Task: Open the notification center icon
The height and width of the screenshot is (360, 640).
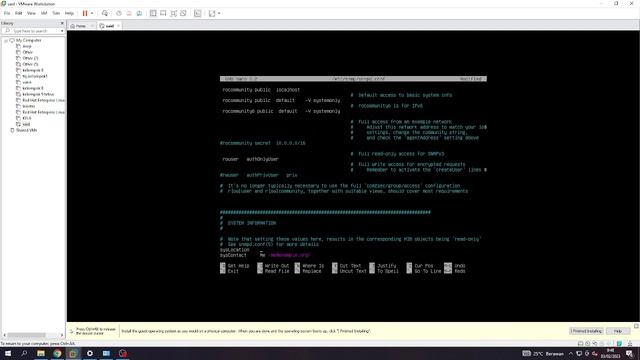Action: tap(630, 353)
